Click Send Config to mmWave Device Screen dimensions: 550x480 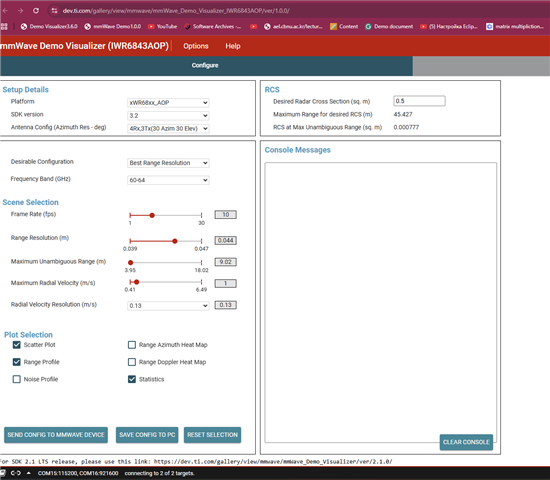click(x=56, y=435)
